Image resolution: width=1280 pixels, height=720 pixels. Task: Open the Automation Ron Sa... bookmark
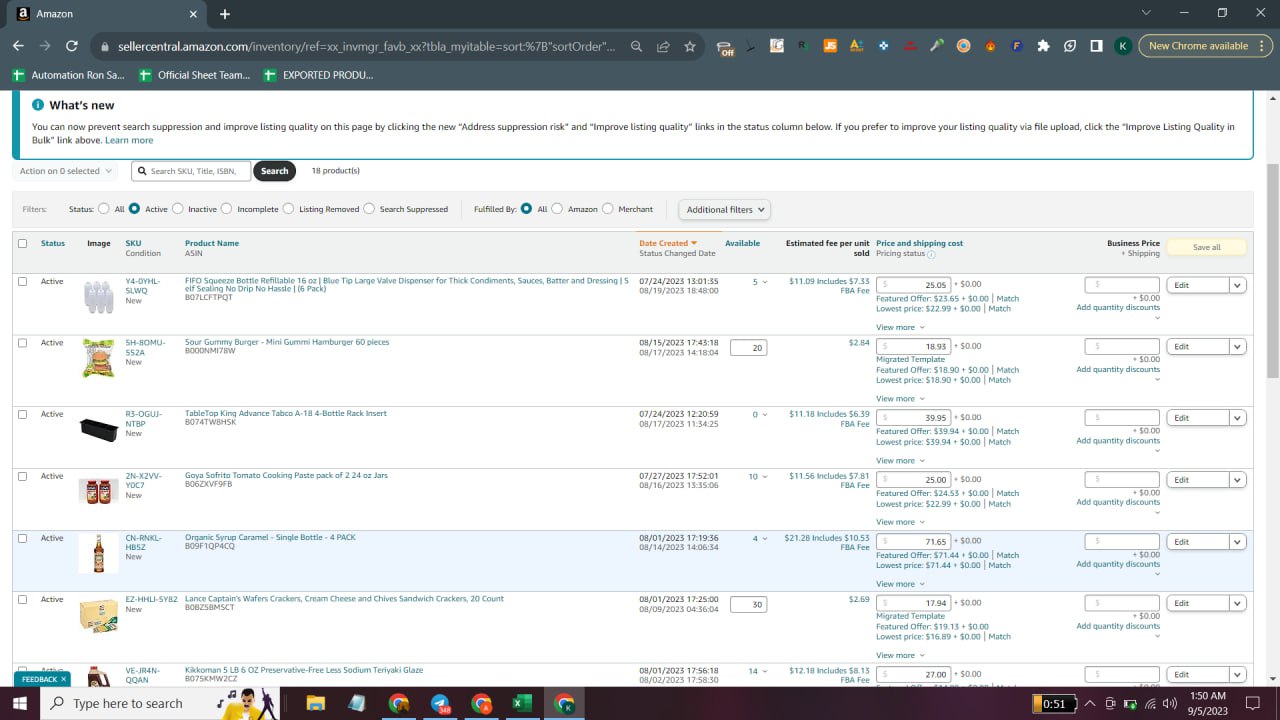69,75
